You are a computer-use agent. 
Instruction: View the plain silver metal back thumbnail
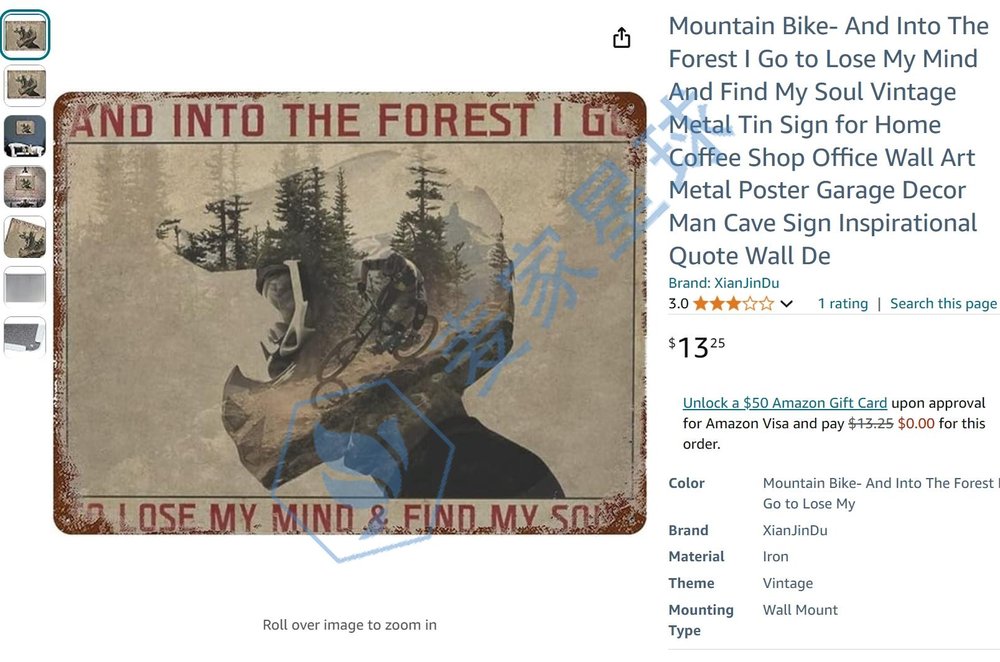pyautogui.click(x=25, y=287)
